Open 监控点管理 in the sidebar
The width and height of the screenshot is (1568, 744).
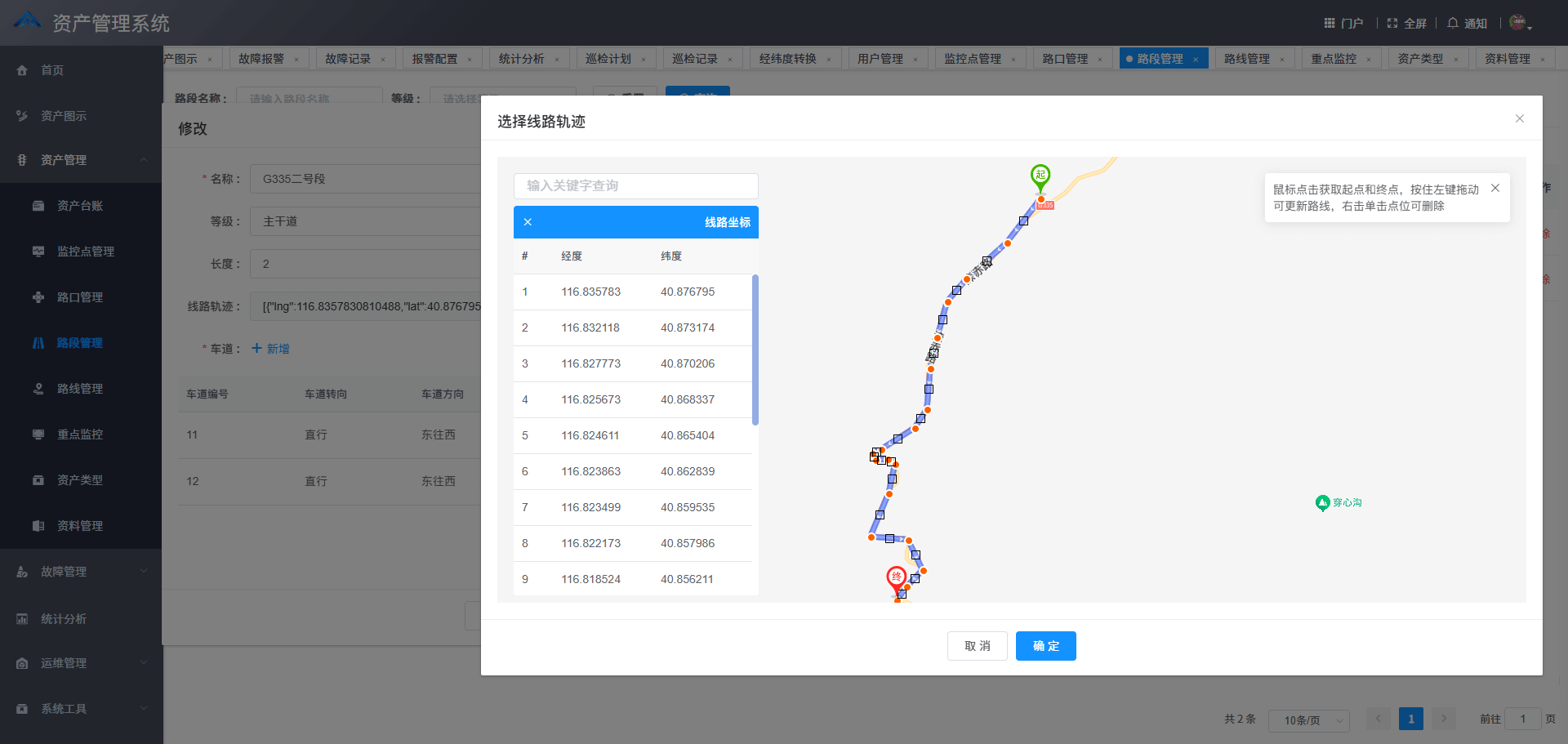pyautogui.click(x=85, y=252)
